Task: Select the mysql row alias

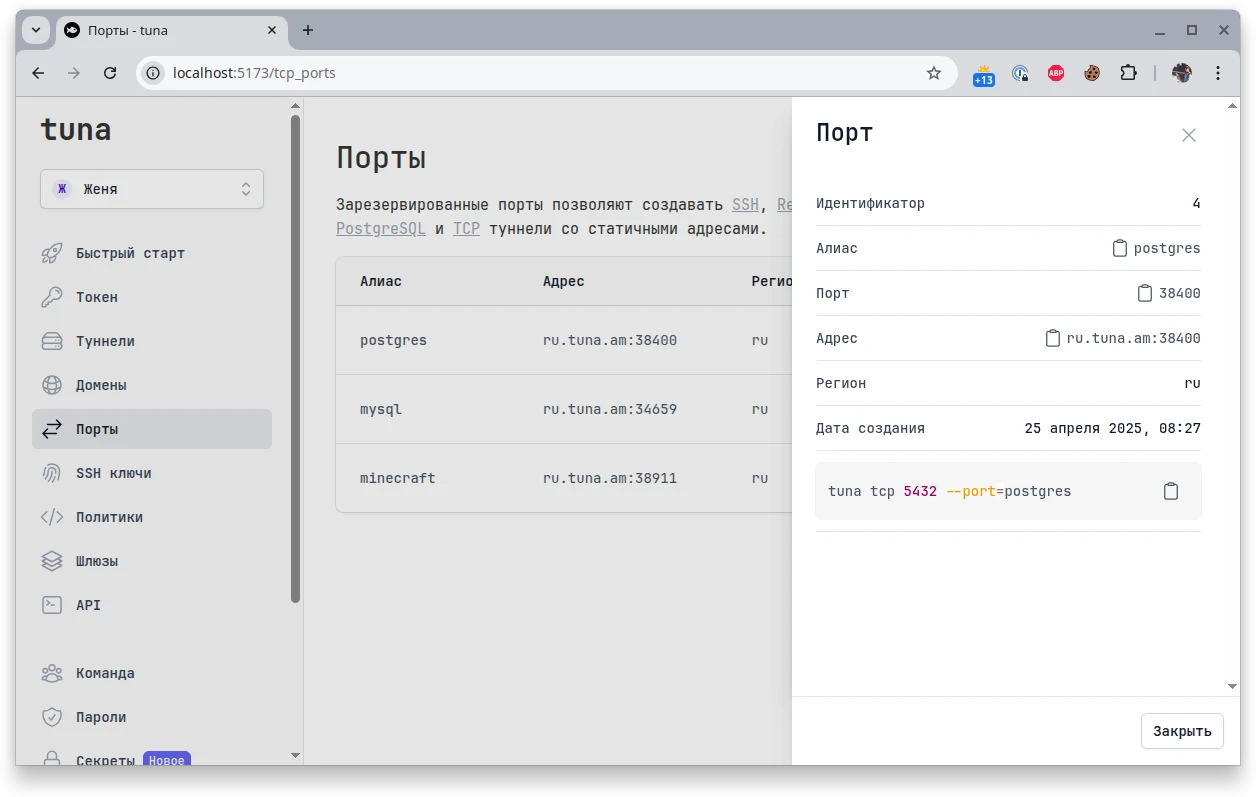Action: click(x=381, y=409)
